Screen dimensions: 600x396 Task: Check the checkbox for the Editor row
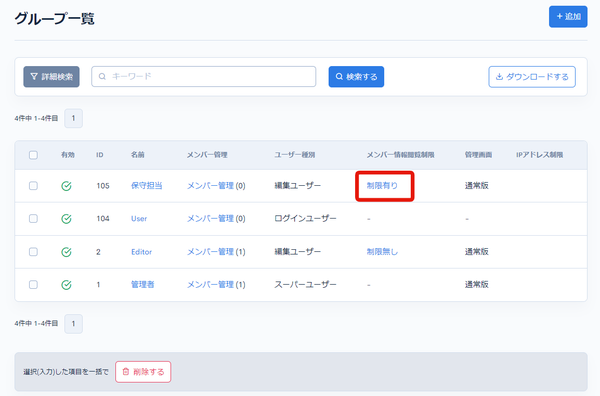tap(33, 252)
